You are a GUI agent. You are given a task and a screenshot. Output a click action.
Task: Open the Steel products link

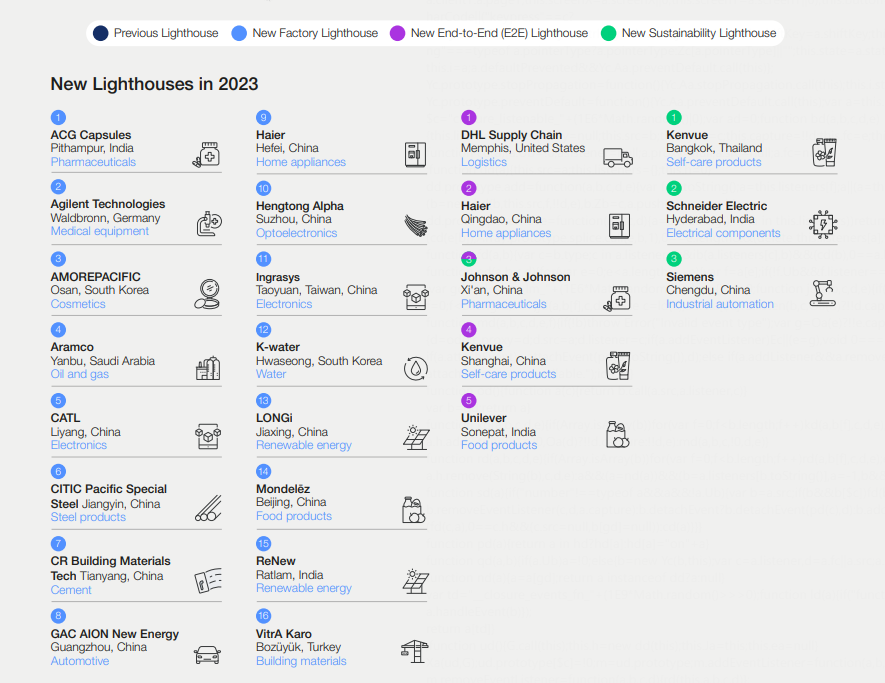88,517
